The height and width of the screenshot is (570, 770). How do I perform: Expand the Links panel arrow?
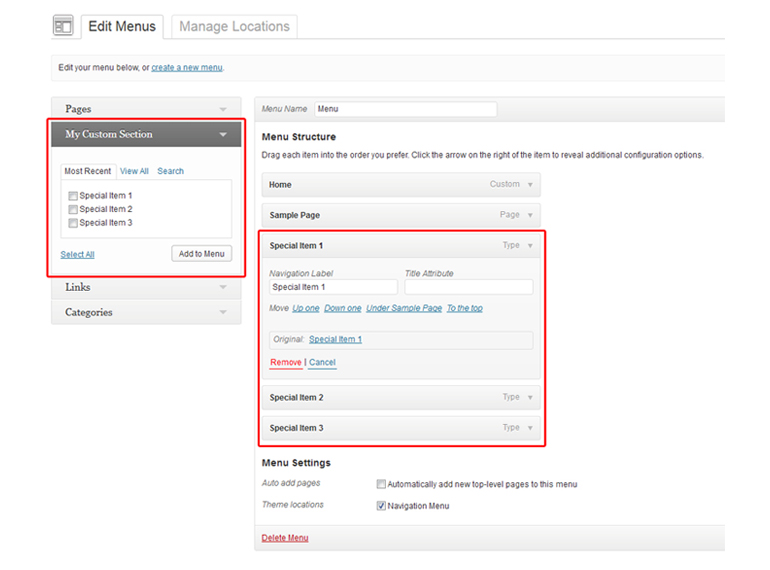tap(223, 288)
